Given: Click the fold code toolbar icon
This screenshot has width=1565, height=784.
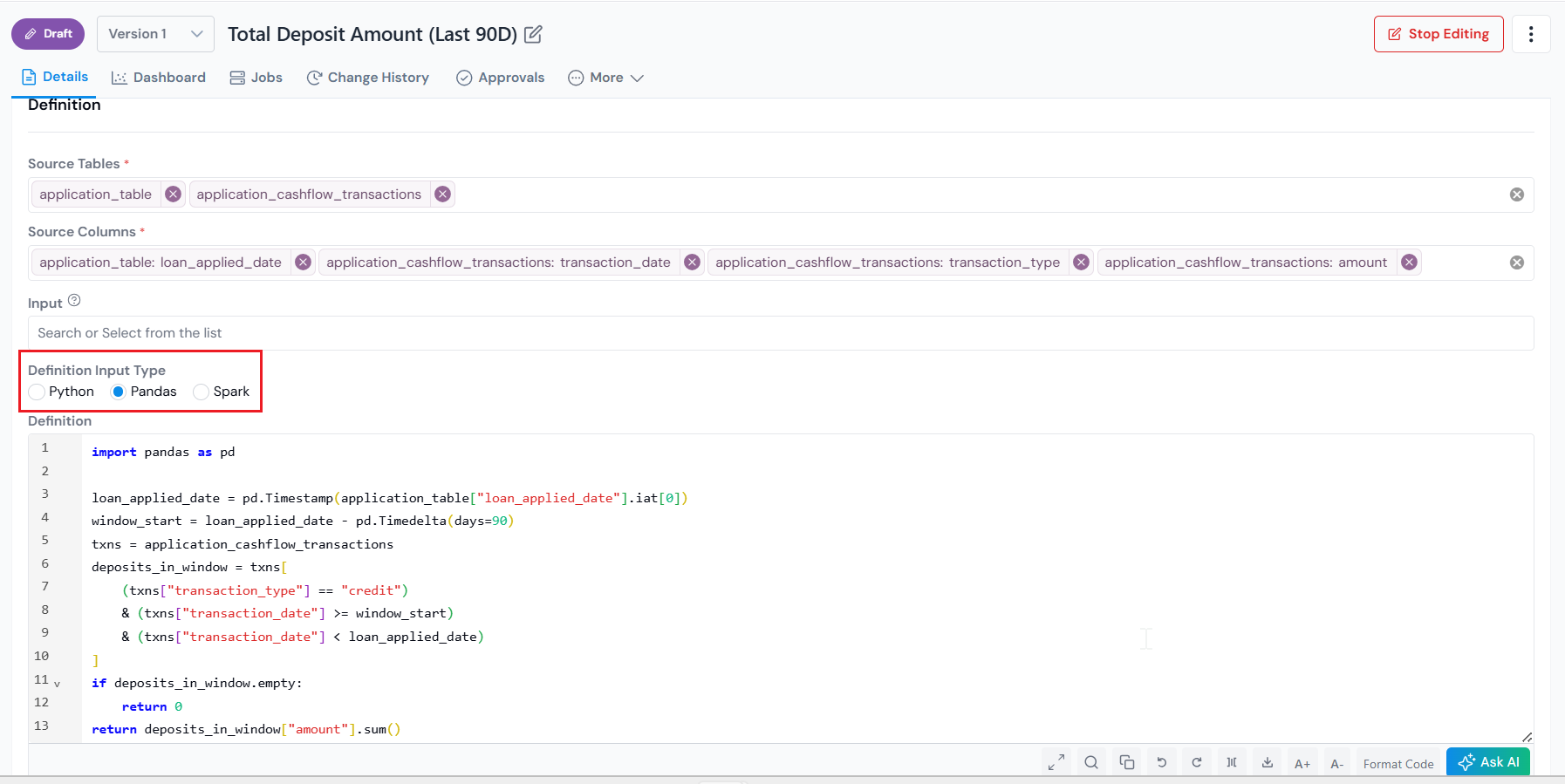Looking at the screenshot, I should point(1232,762).
